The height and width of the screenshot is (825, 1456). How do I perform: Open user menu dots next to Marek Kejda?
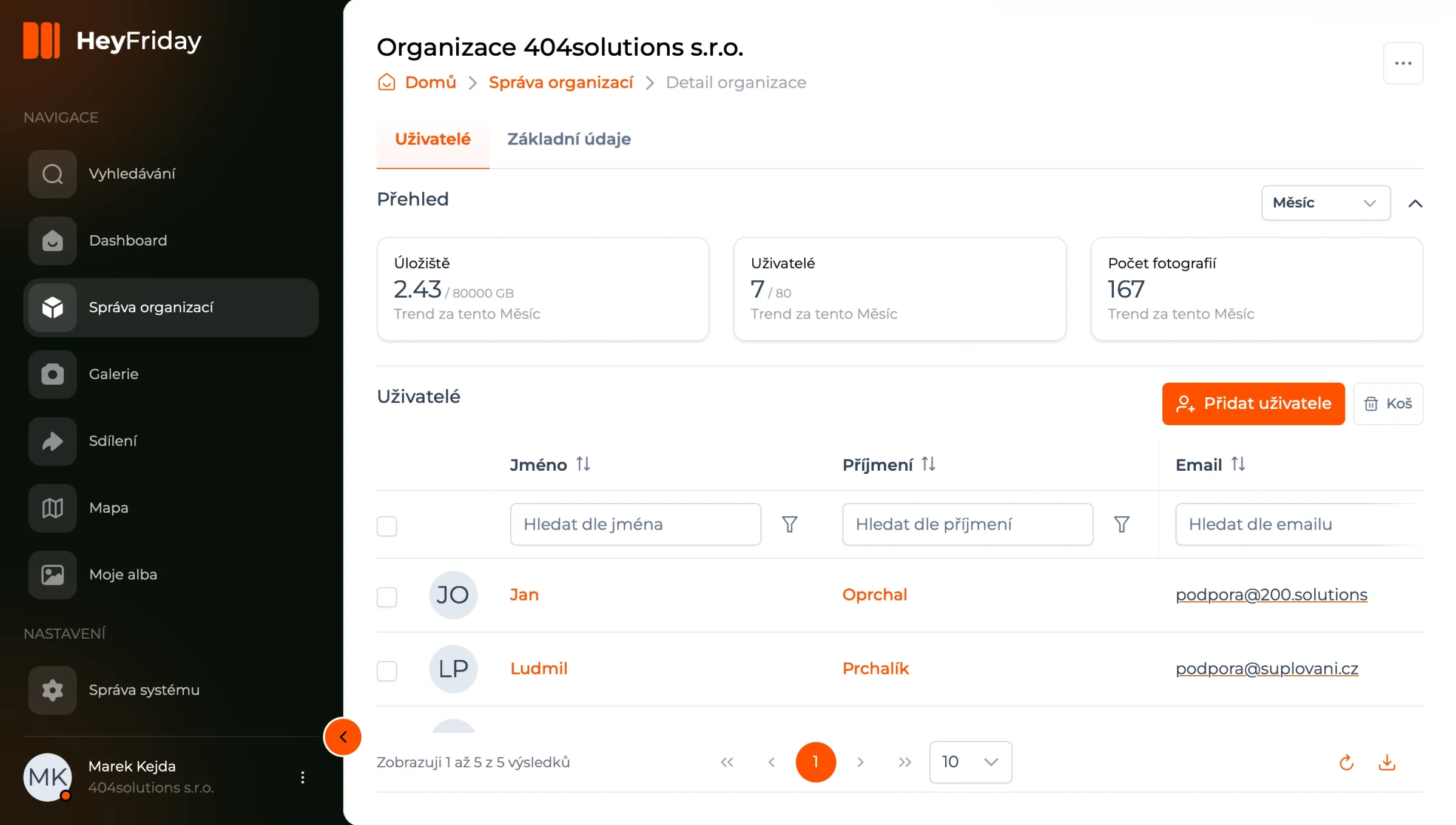coord(303,777)
